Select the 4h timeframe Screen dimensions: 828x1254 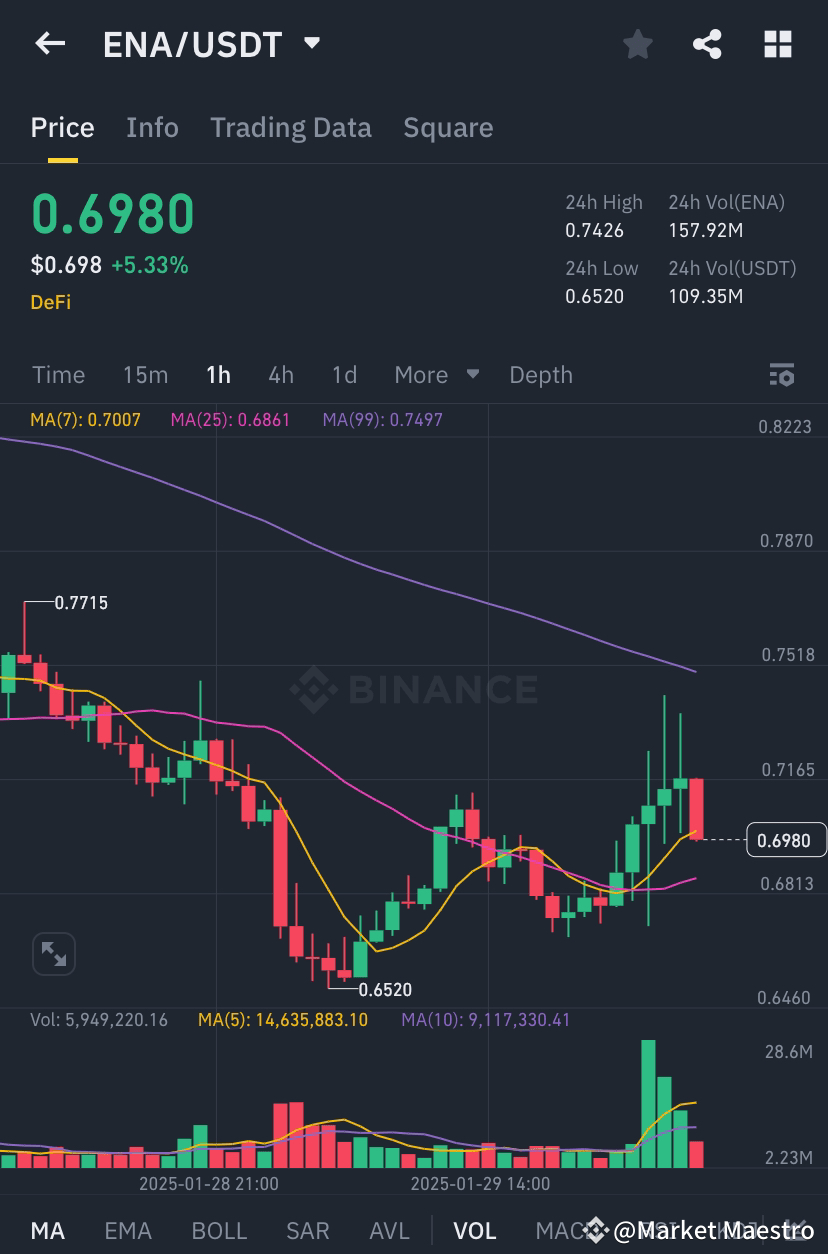tap(280, 375)
